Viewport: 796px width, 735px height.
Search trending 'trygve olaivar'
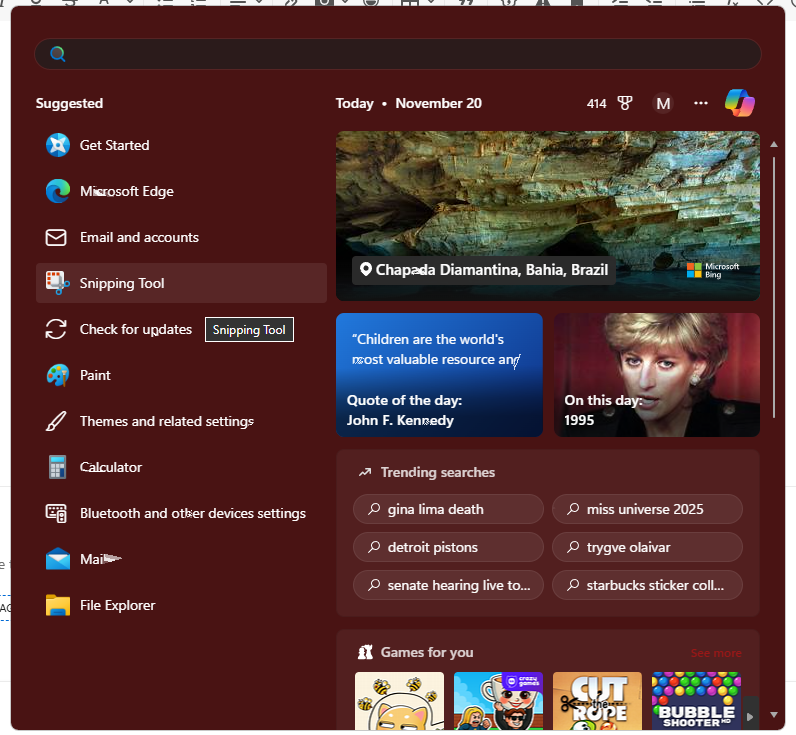[x=647, y=547]
